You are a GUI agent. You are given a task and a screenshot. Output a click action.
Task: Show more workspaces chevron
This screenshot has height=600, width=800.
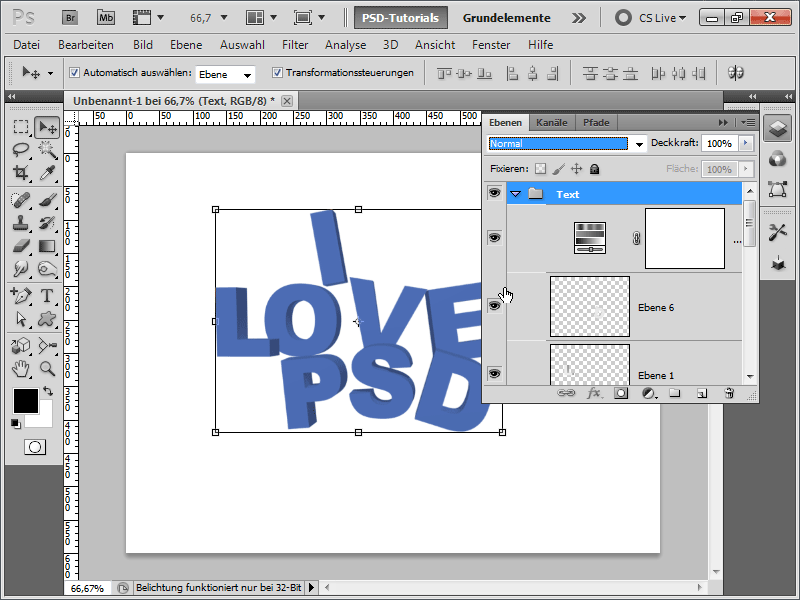point(579,18)
